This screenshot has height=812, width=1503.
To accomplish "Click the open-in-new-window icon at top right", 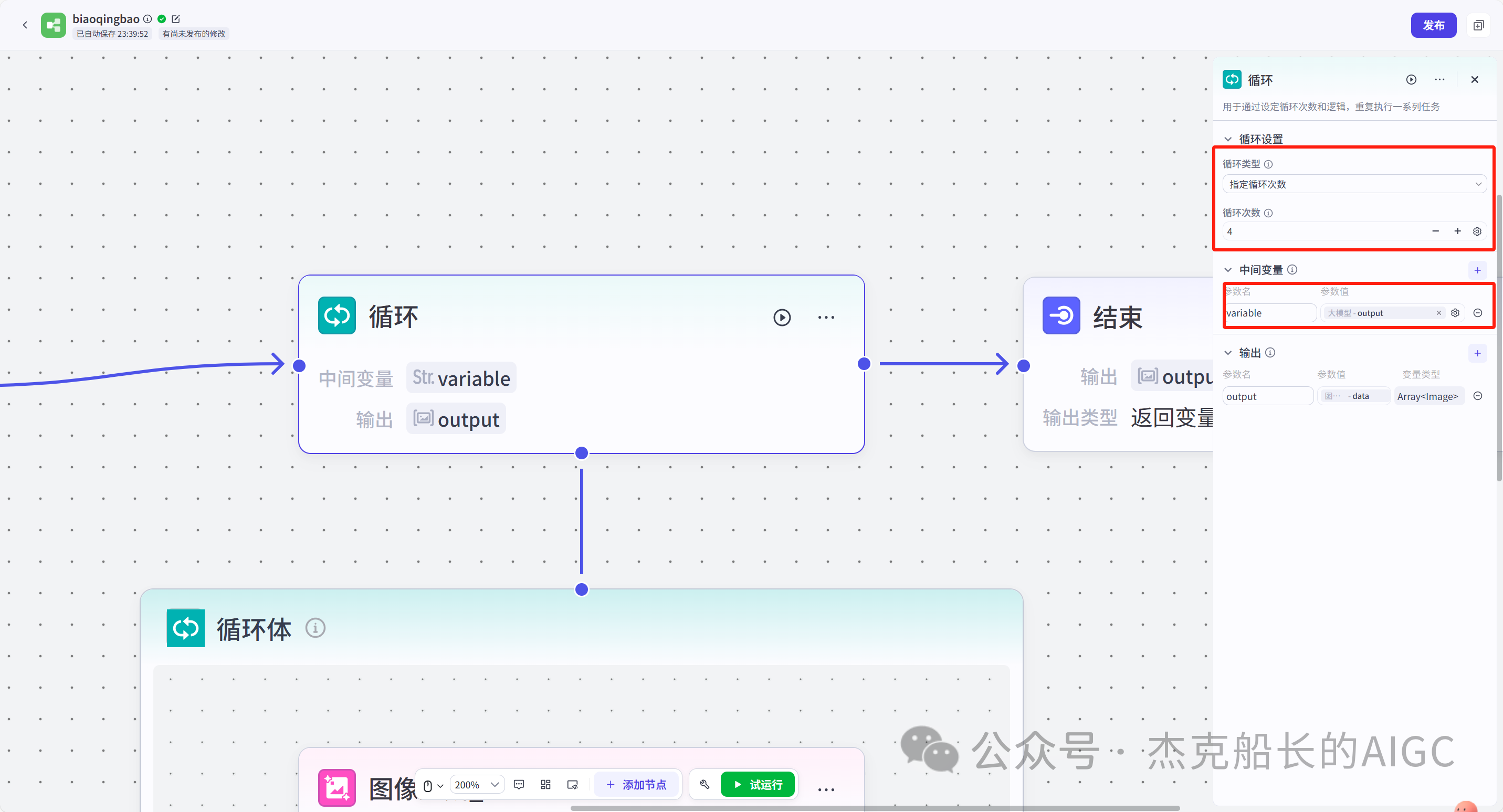I will 1479,25.
